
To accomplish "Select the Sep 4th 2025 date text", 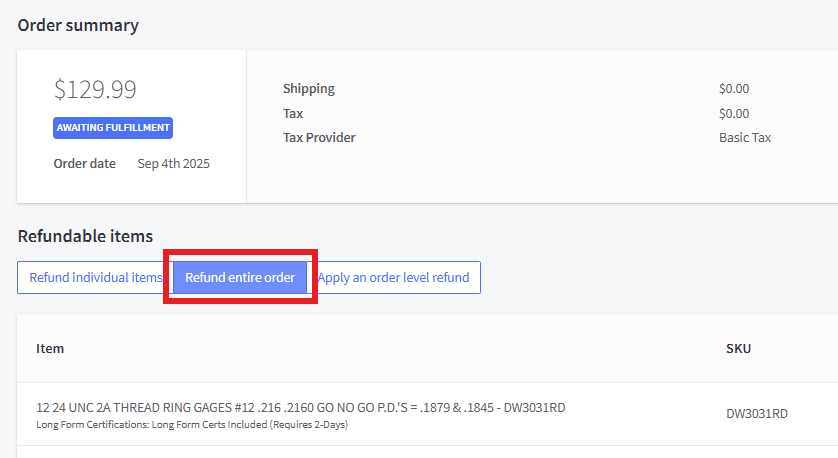I will click(x=173, y=163).
